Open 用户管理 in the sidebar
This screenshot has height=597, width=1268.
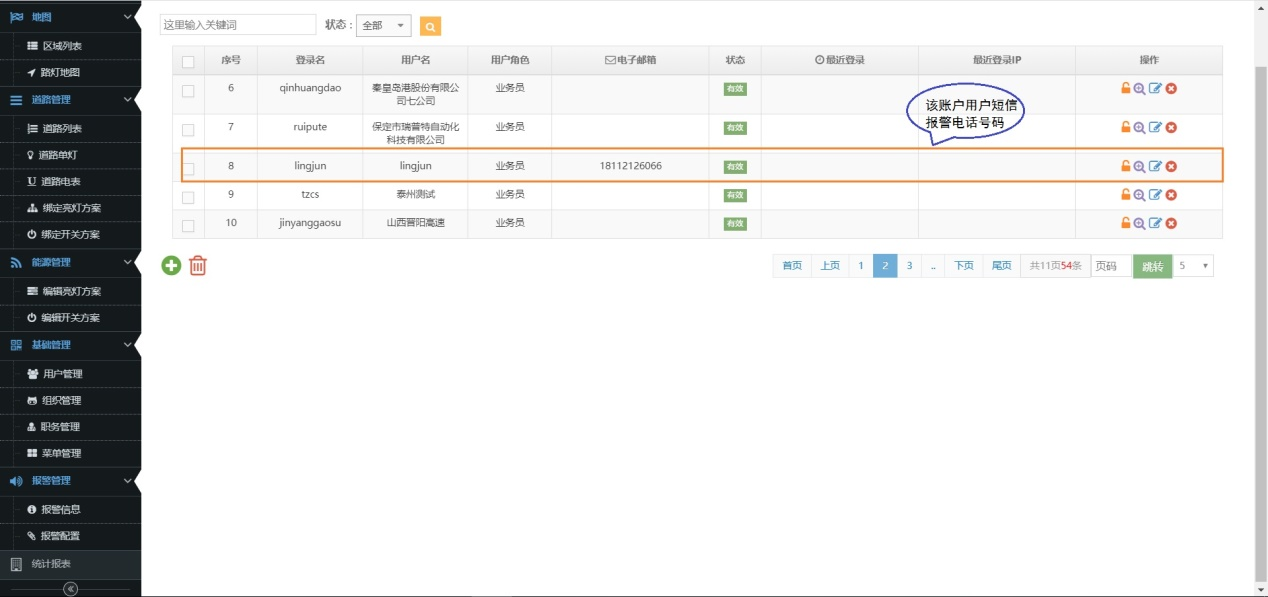pos(62,374)
